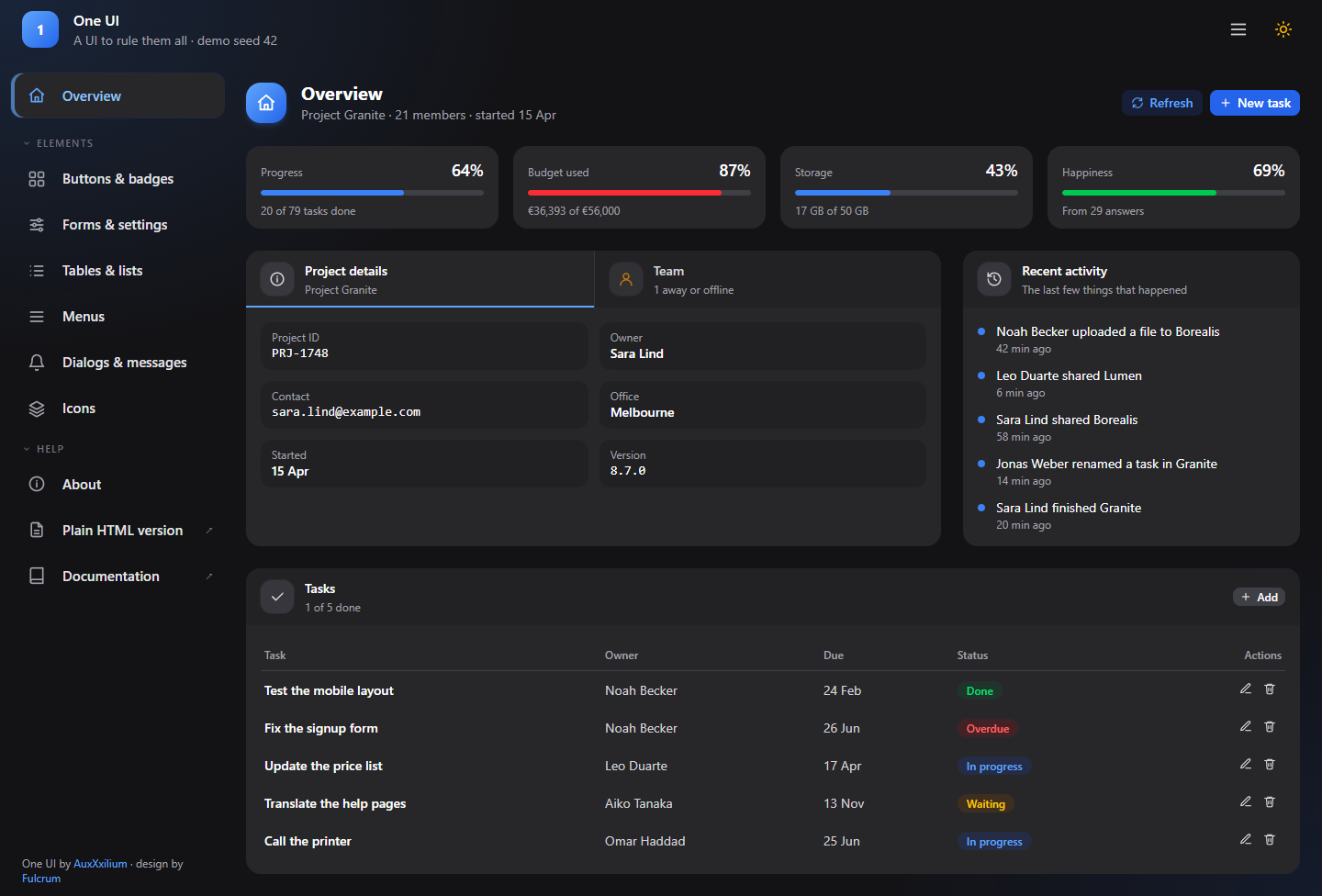This screenshot has height=896, width=1322.
Task: Edit the 'Test the mobile layout' task
Action: 1246,689
